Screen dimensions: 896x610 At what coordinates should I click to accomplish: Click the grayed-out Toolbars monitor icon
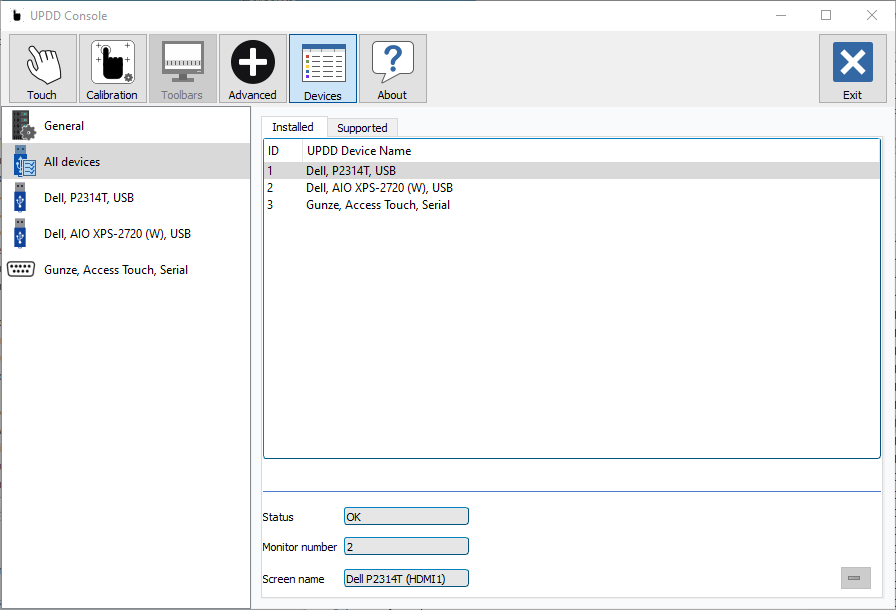[x=182, y=69]
